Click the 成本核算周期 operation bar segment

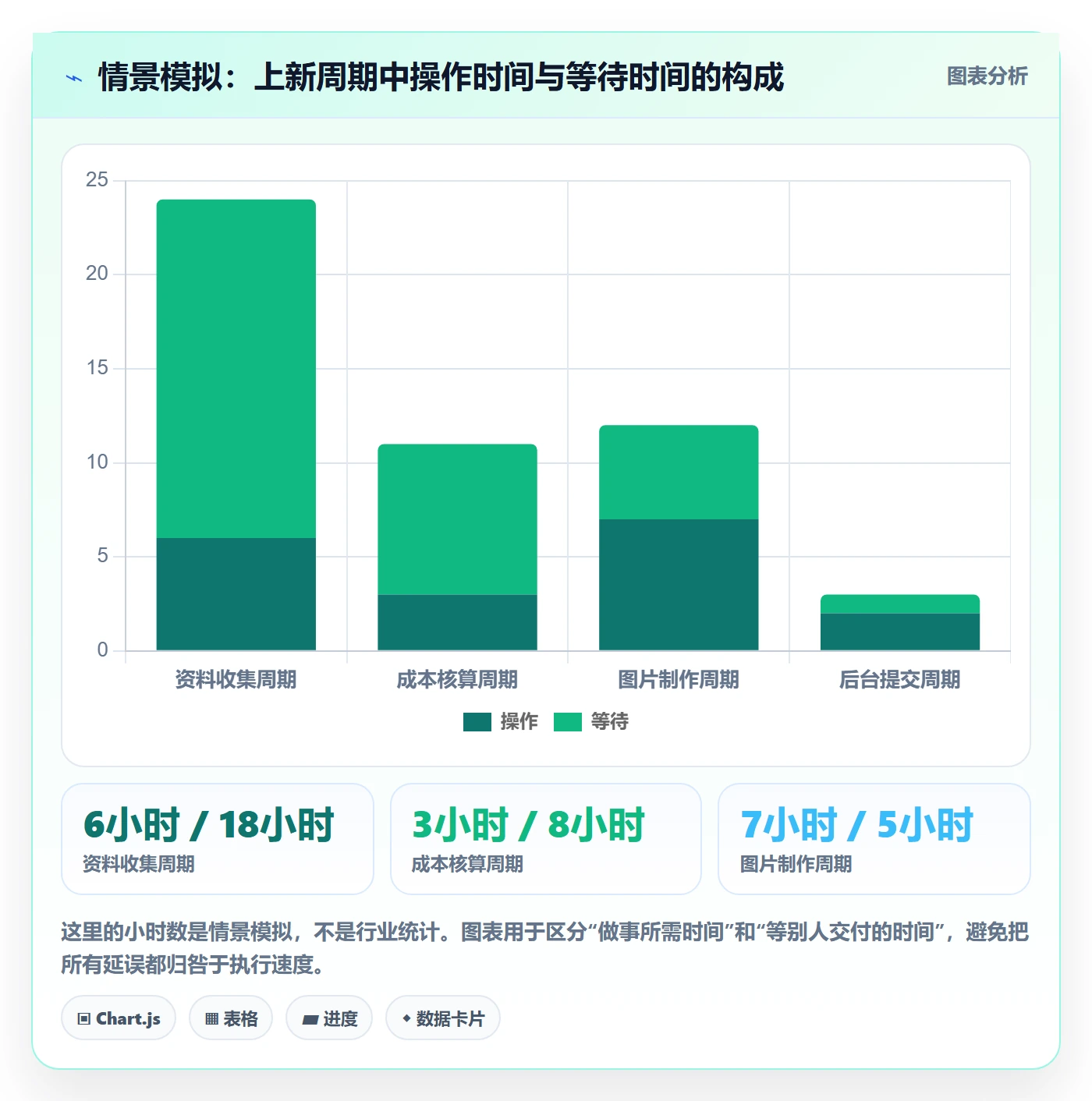click(x=458, y=622)
